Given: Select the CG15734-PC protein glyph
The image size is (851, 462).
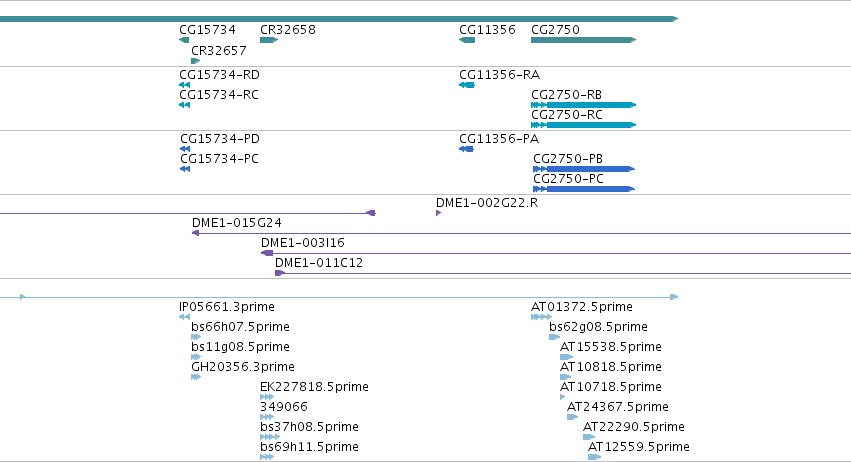Looking at the screenshot, I should (185, 169).
